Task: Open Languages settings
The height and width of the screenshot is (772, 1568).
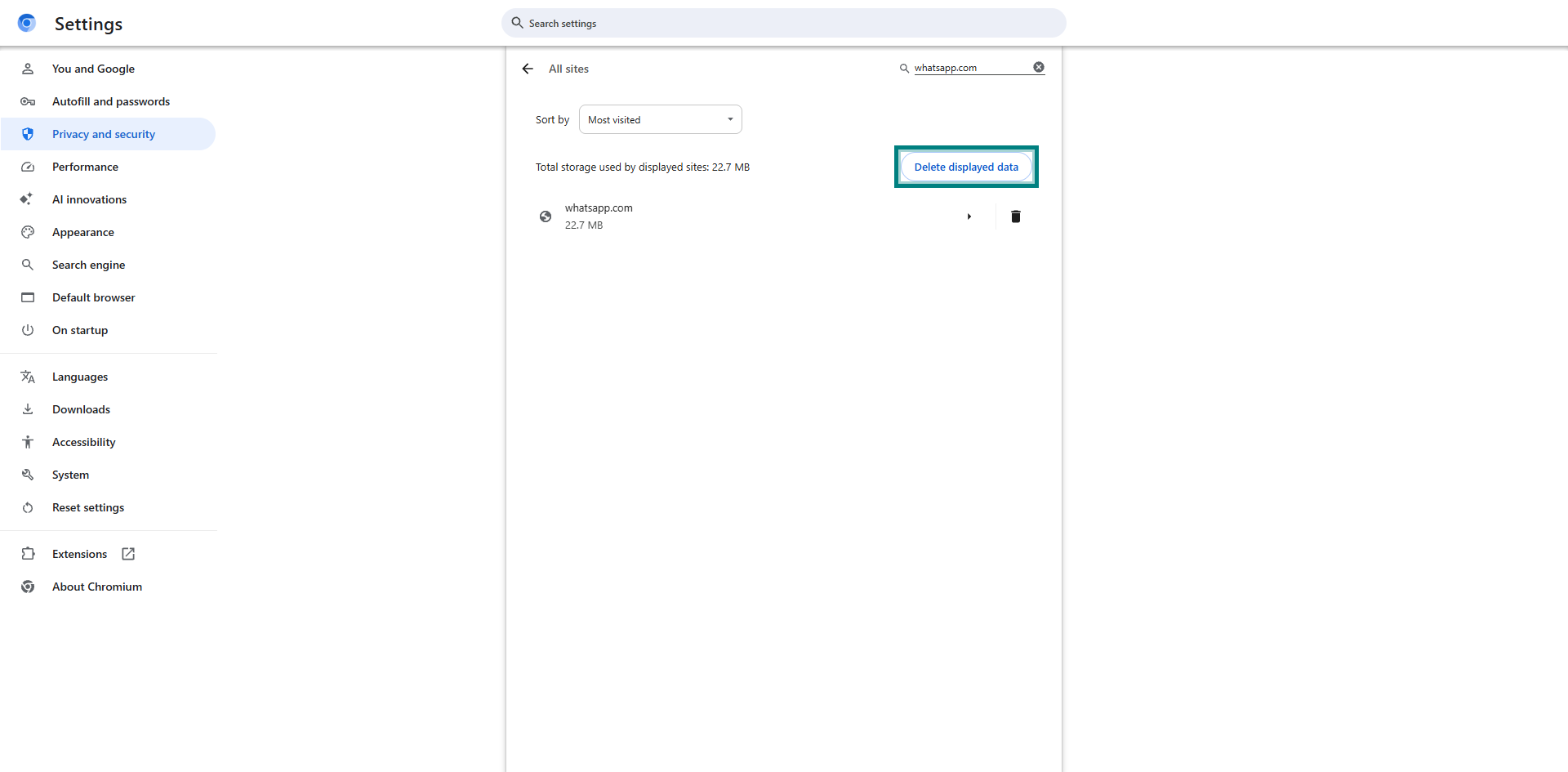Action: (x=108, y=377)
